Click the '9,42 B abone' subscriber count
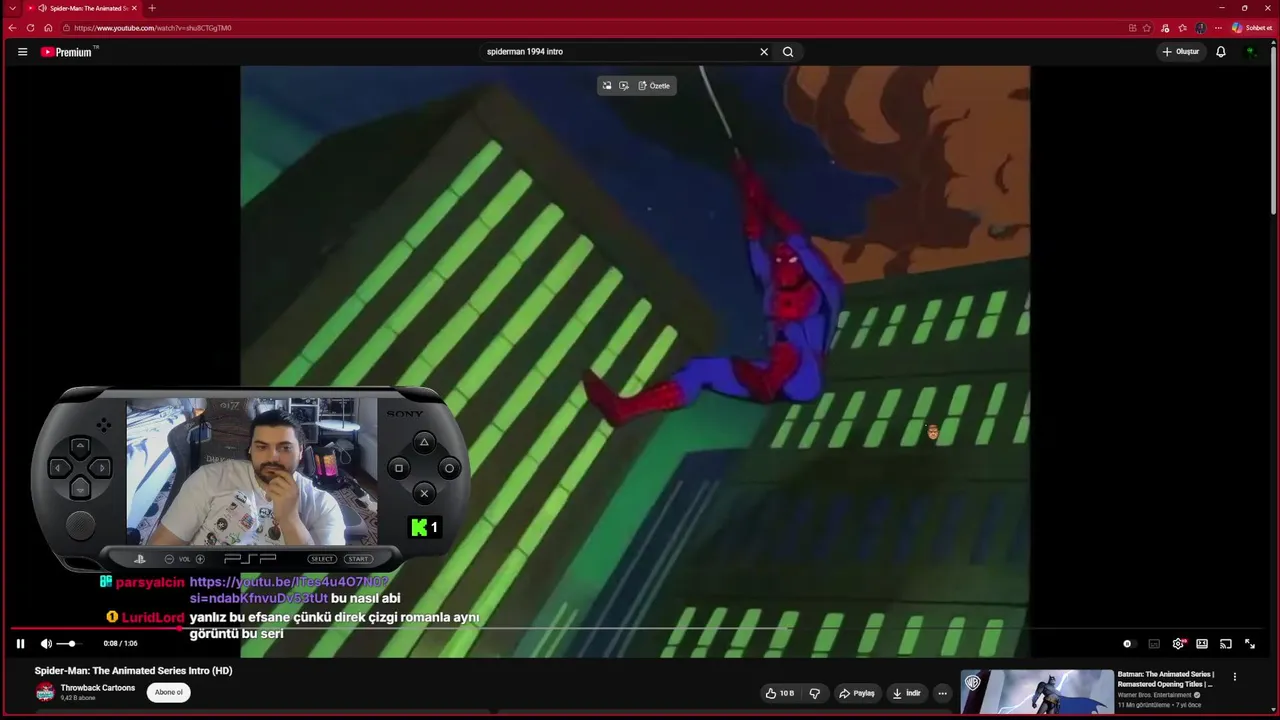1280x720 pixels. [x=78, y=698]
